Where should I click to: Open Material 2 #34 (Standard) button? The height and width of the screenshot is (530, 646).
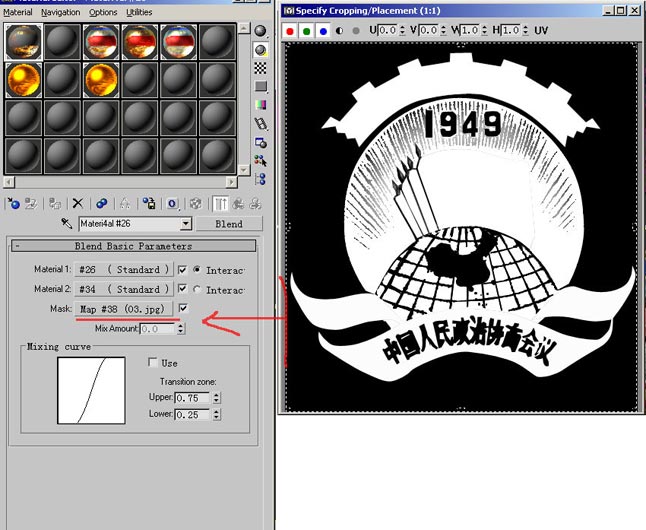pyautogui.click(x=124, y=289)
